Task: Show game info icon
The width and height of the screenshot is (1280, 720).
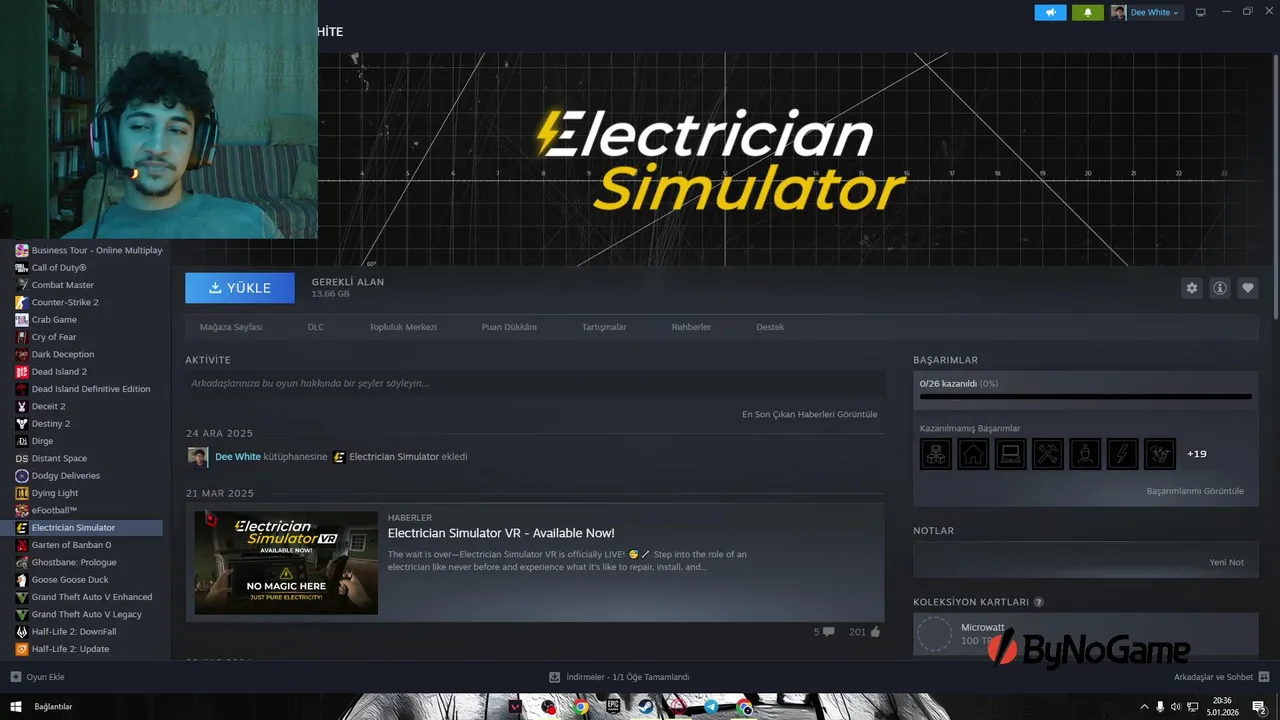Action: coord(1220,288)
